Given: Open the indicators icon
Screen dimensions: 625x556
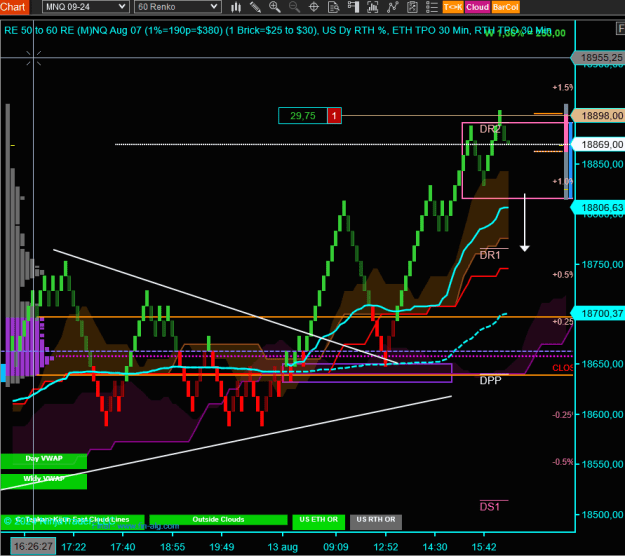Looking at the screenshot, I should (x=393, y=7).
